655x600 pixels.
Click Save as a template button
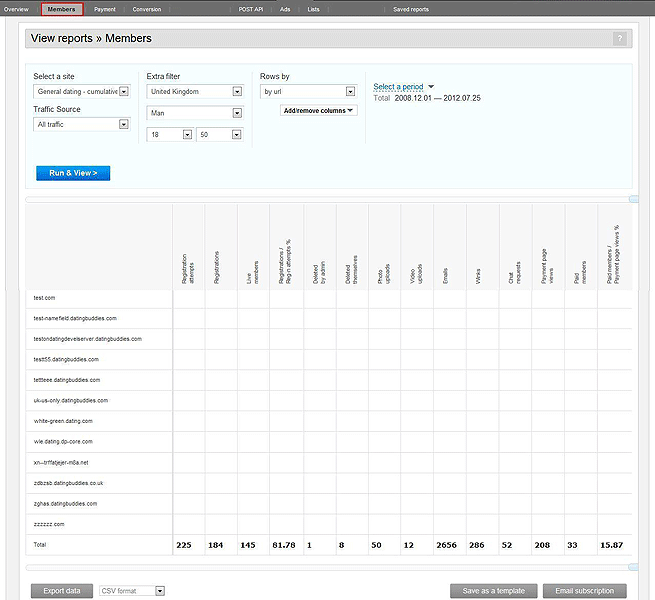pos(494,591)
